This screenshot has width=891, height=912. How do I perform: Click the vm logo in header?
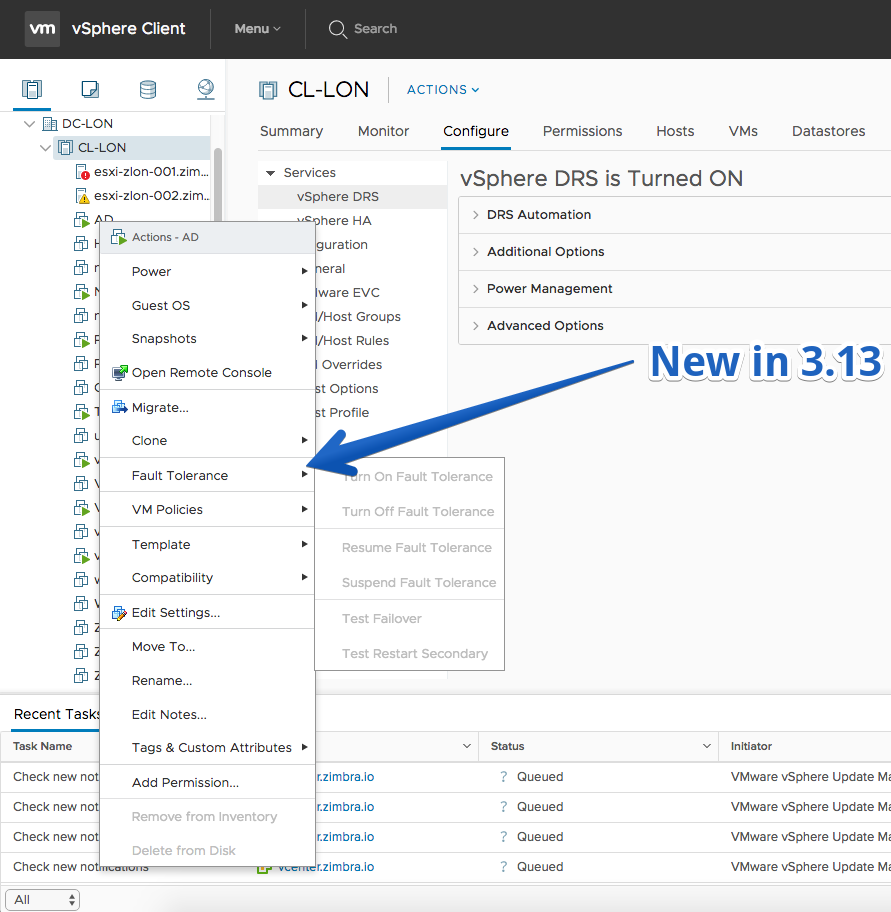pos(42,28)
